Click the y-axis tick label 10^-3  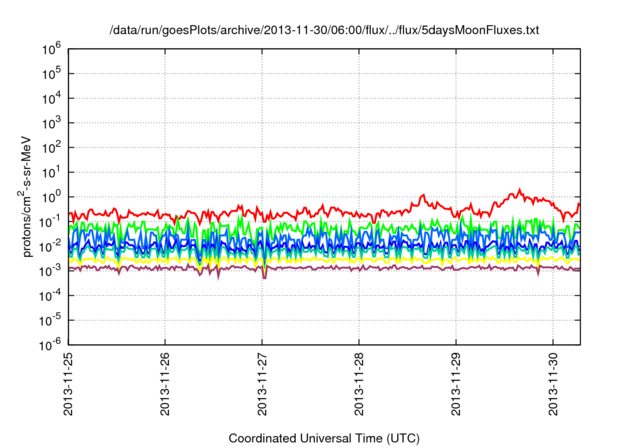click(x=50, y=272)
